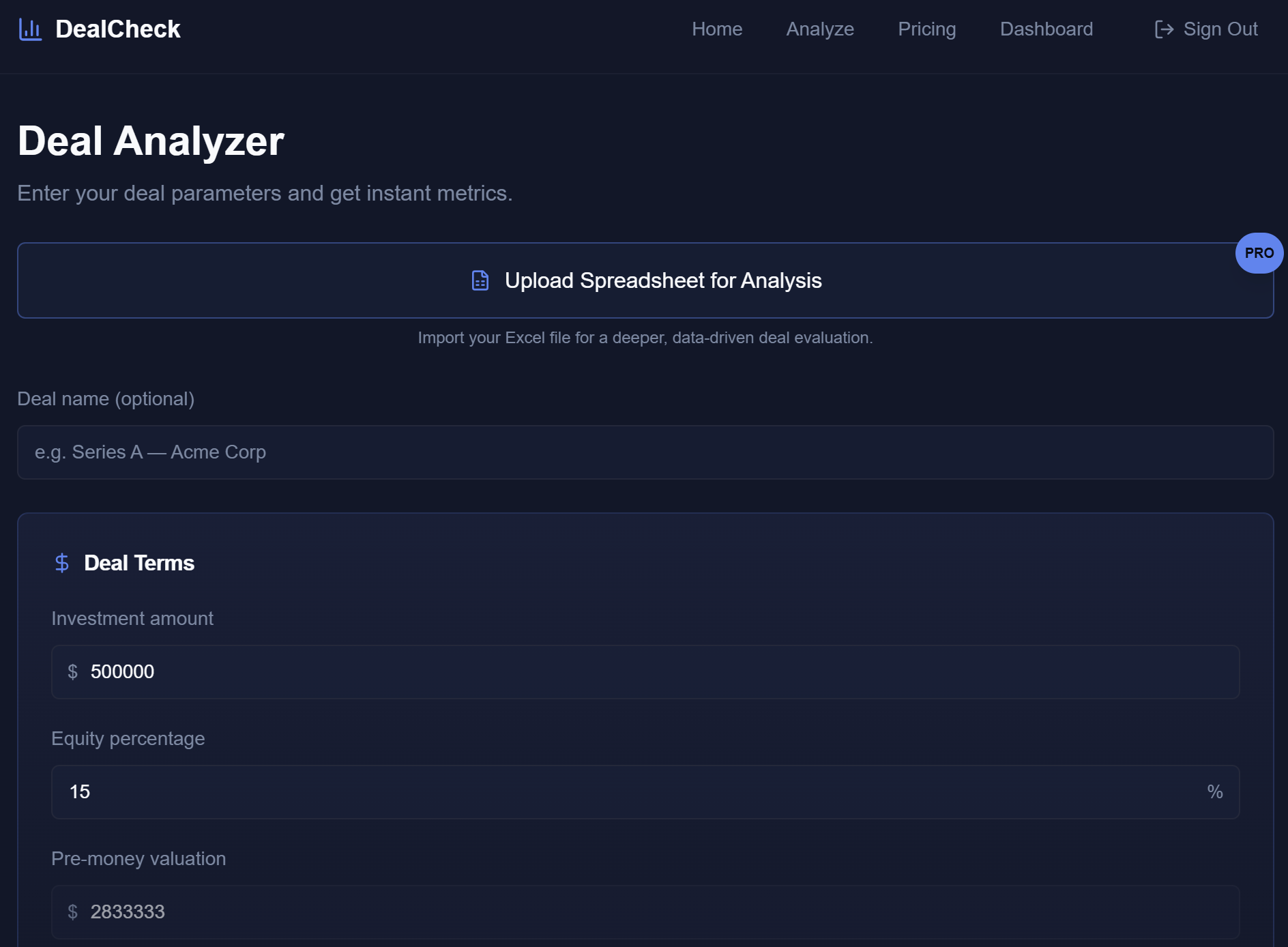Click the percent symbol in Equity percentage field
Viewport: 1288px width, 947px height.
(1214, 791)
